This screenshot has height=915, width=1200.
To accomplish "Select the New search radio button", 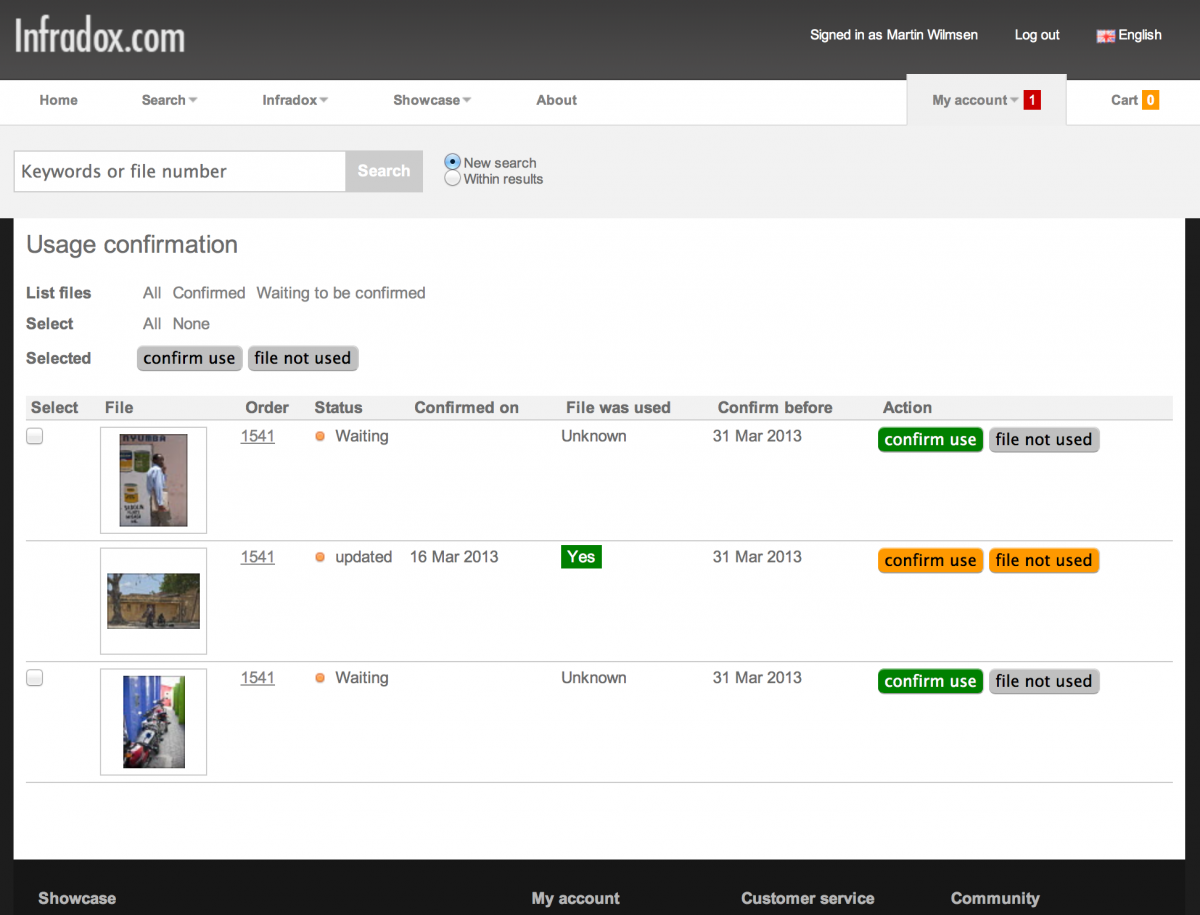I will pyautogui.click(x=453, y=162).
